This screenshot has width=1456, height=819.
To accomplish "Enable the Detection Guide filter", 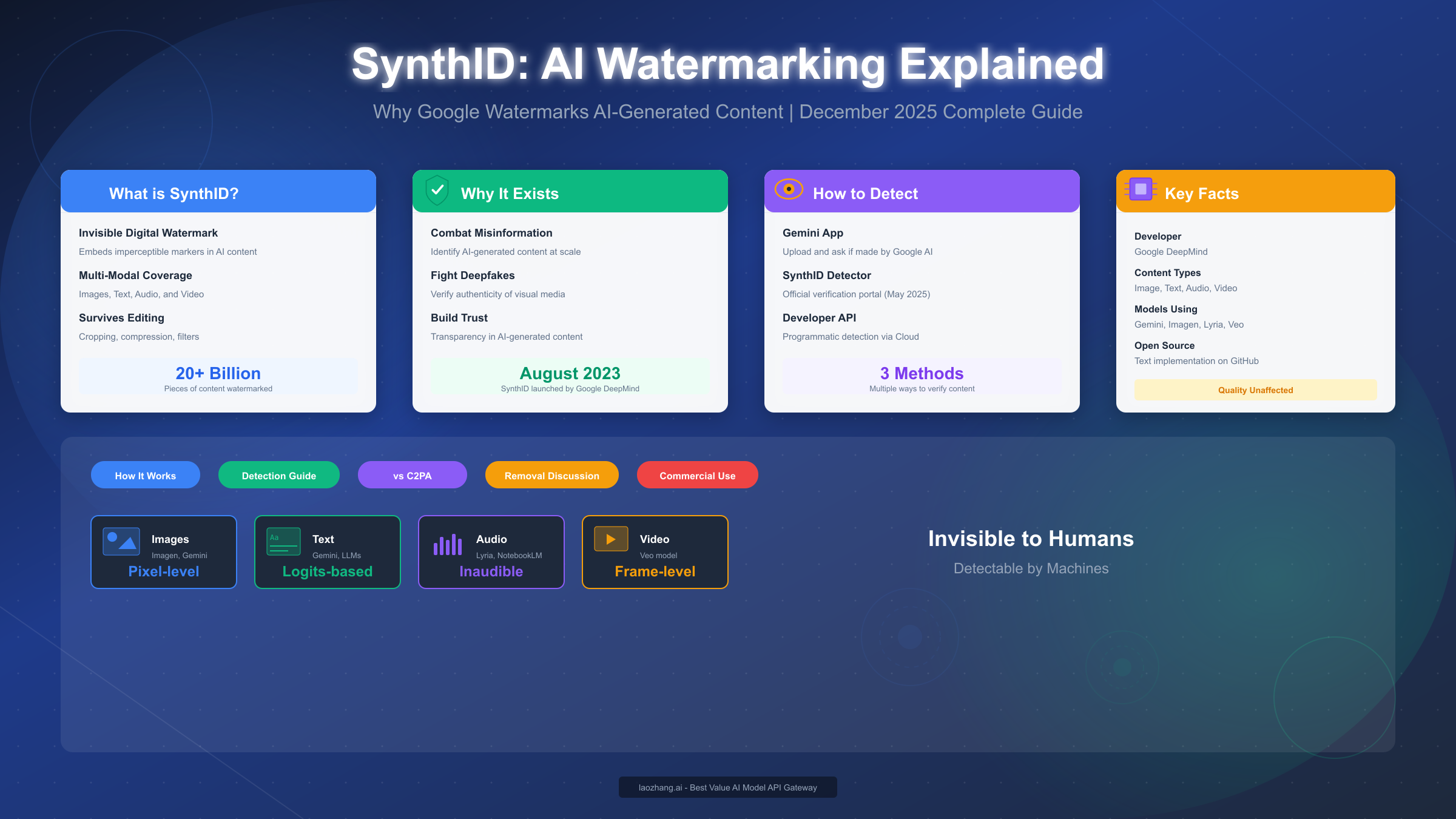I will (278, 475).
